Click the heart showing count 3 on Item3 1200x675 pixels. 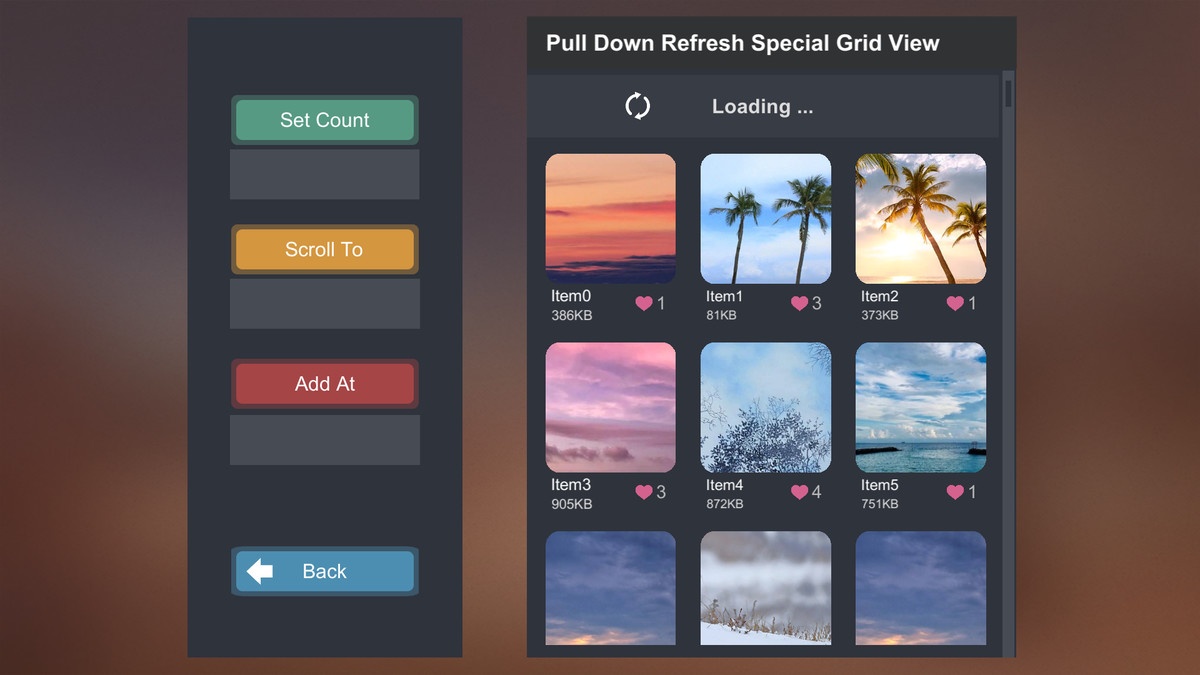[x=643, y=492]
